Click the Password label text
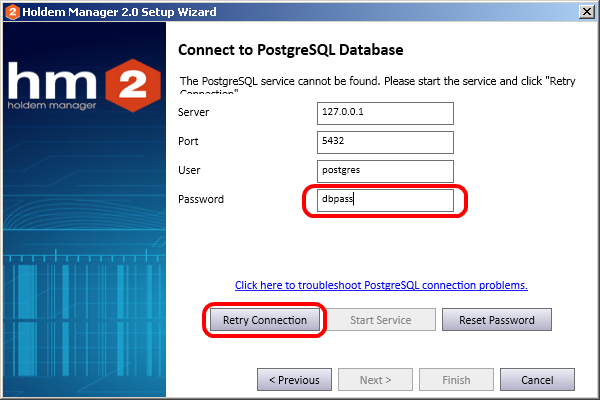600x400 pixels. 201,199
